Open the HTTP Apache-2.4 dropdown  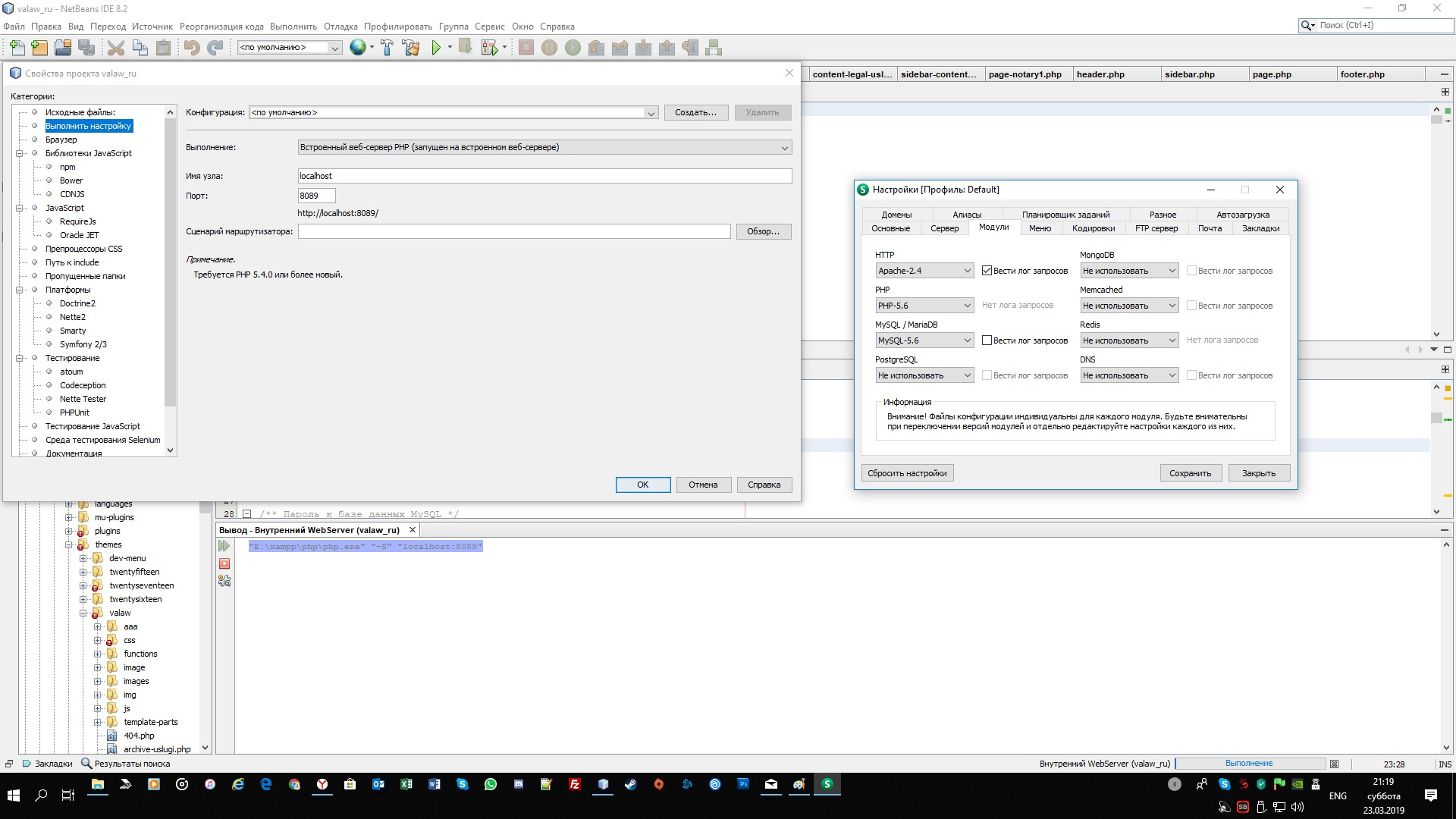[924, 271]
